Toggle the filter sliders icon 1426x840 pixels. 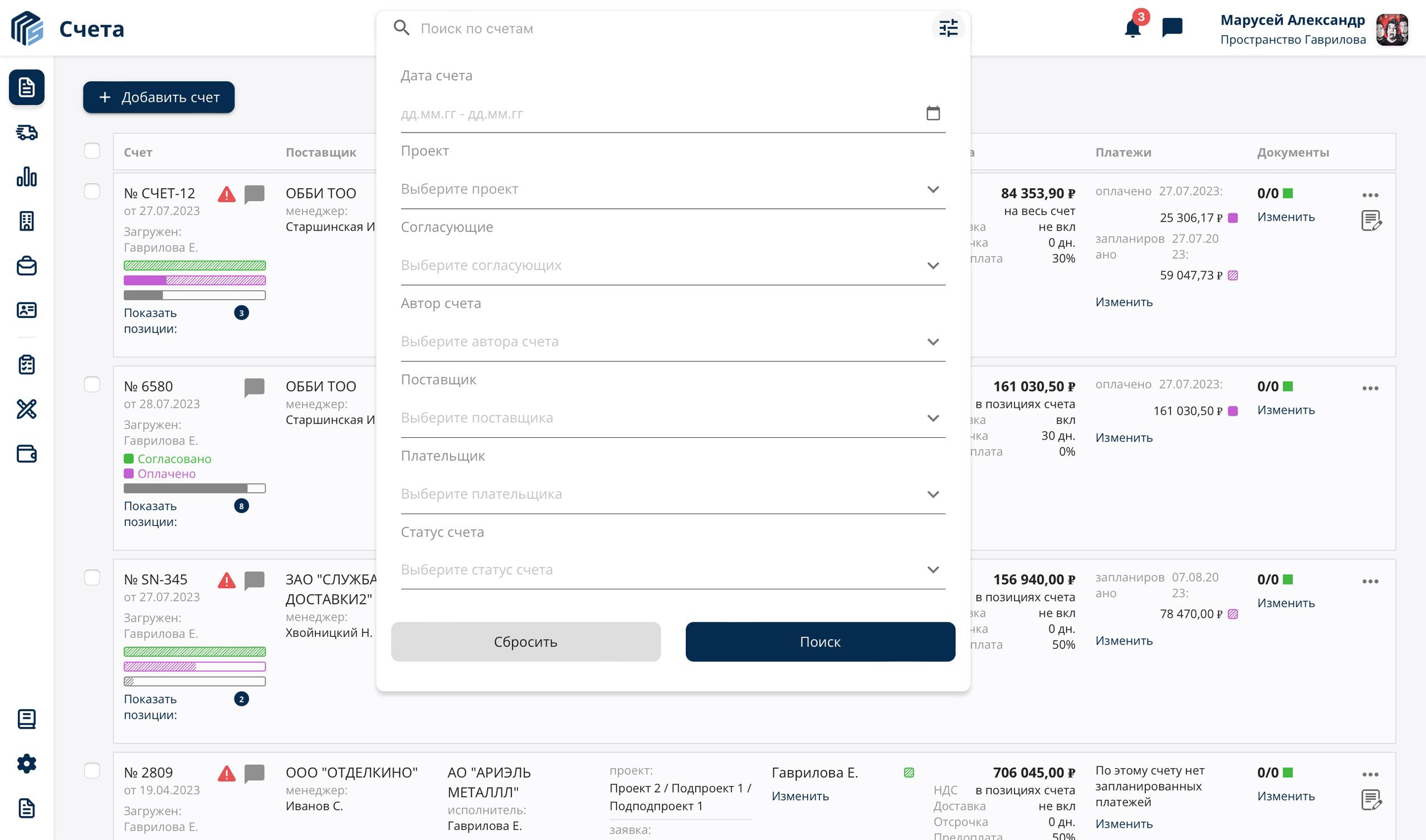(x=949, y=28)
